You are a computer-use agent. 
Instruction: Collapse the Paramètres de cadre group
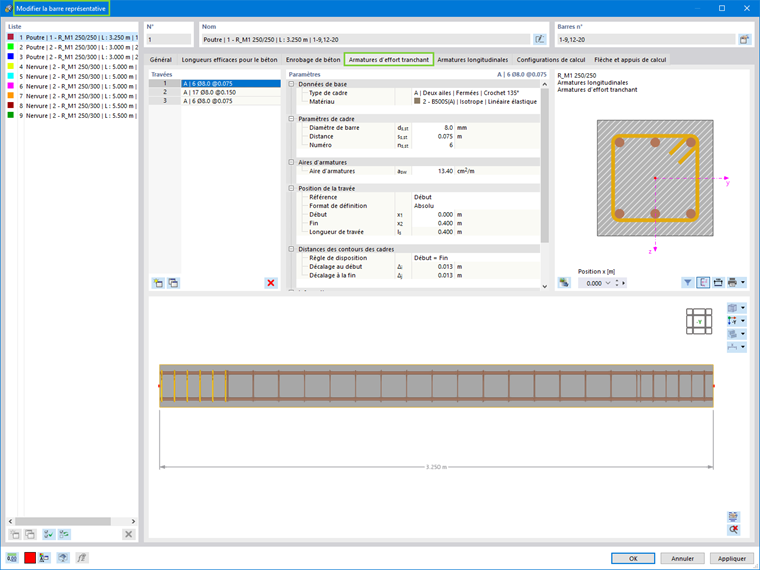(291, 119)
